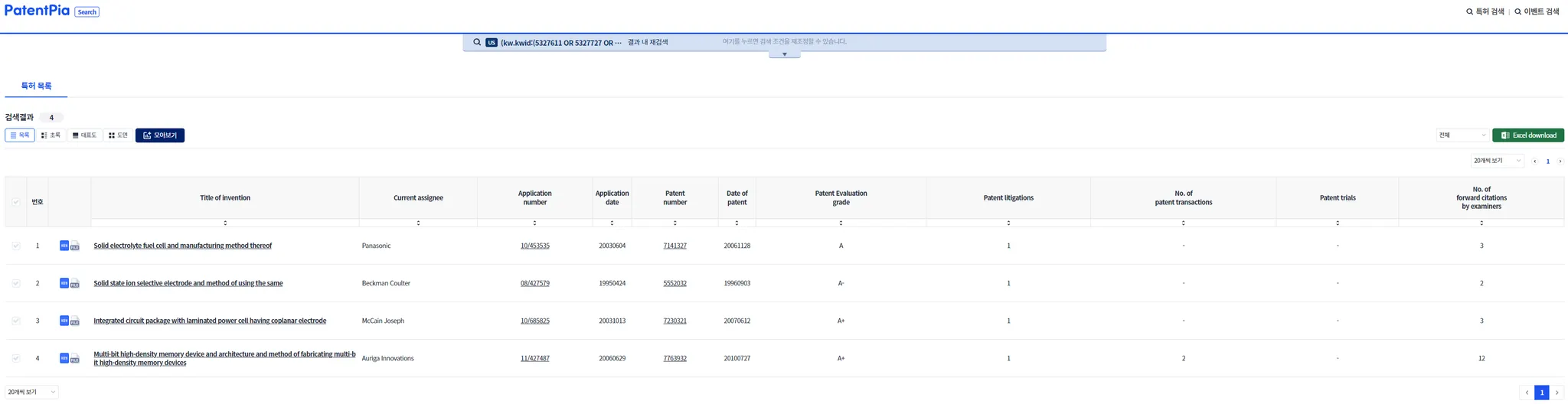Open 특허 검색 patent search at top right

coord(1485,11)
